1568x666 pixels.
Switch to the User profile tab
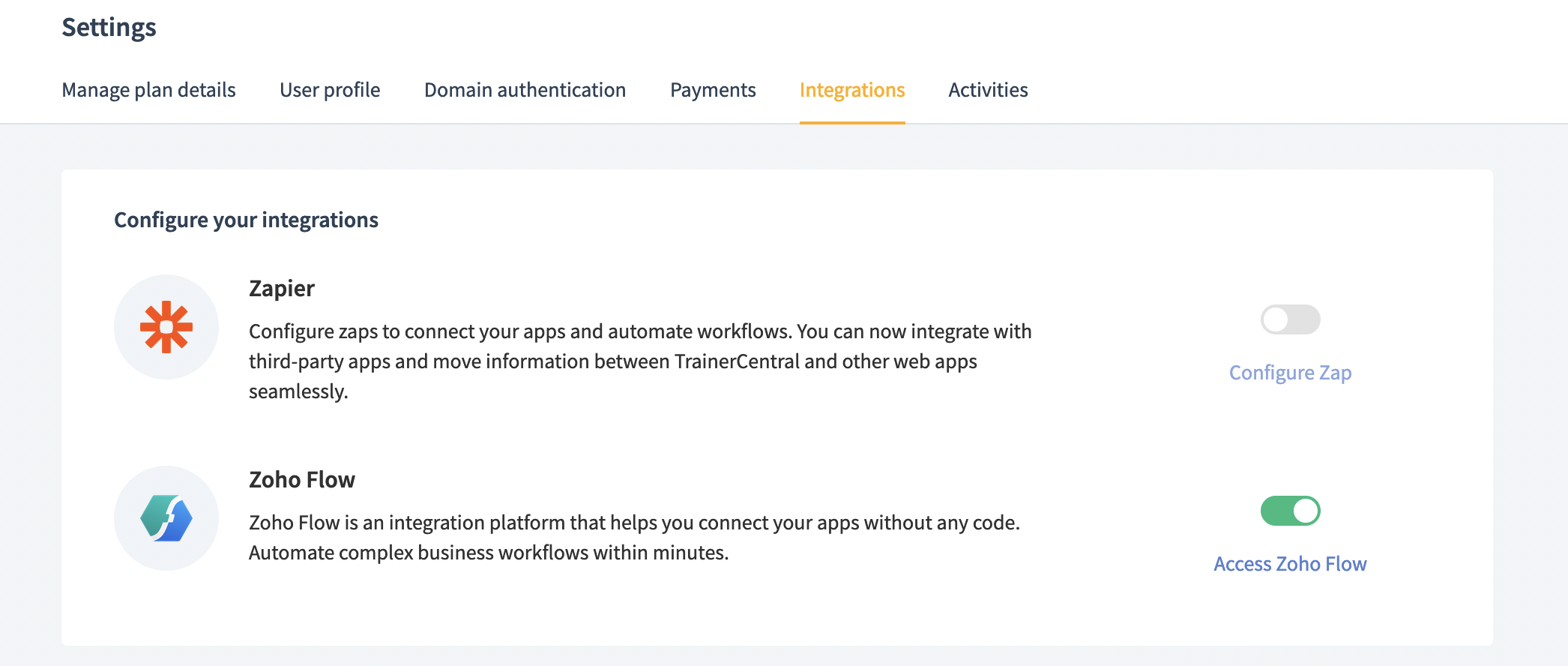(x=330, y=90)
